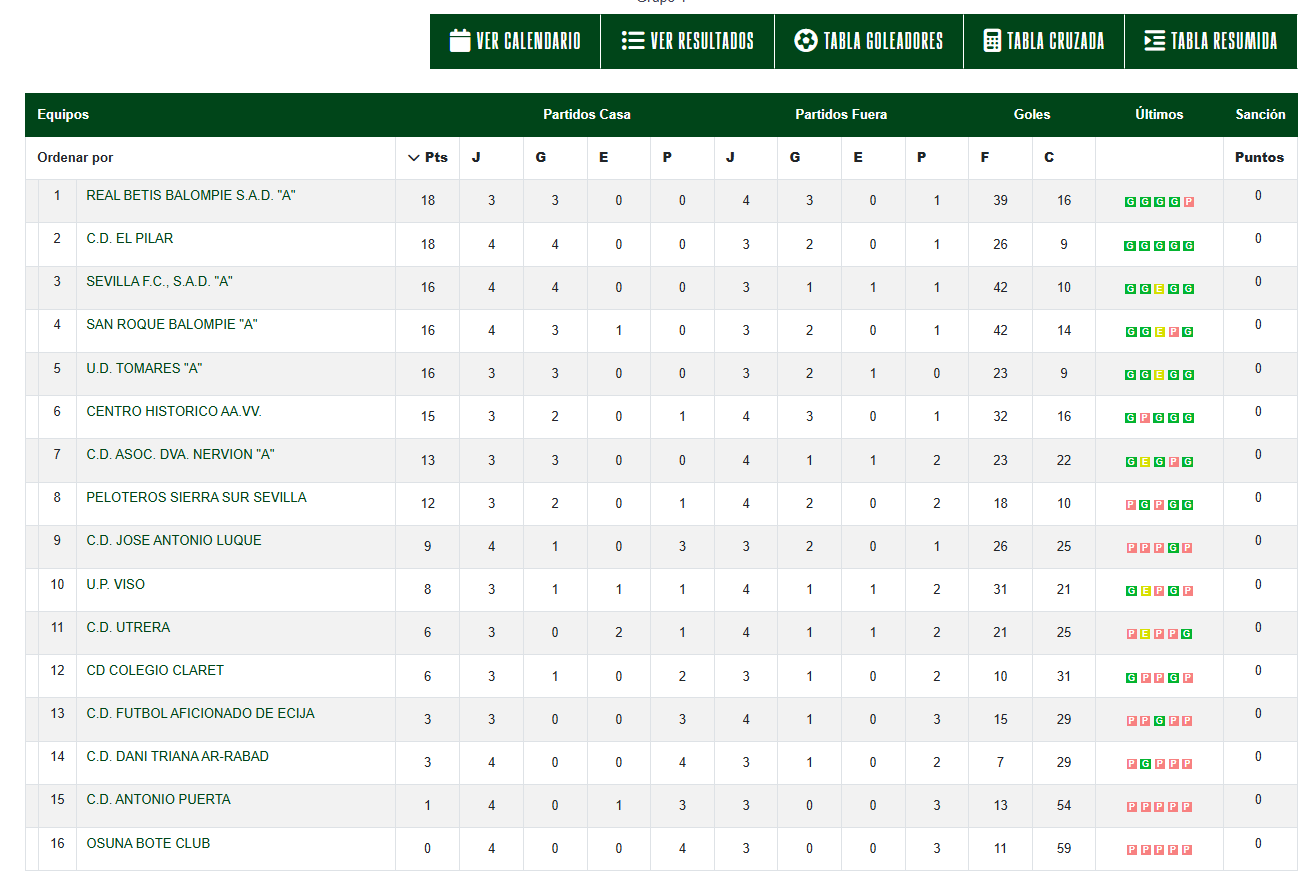Image resolution: width=1306 pixels, height=872 pixels.
Task: Open team Sevilla F.C., S.A.D. "A"
Action: 159,282
